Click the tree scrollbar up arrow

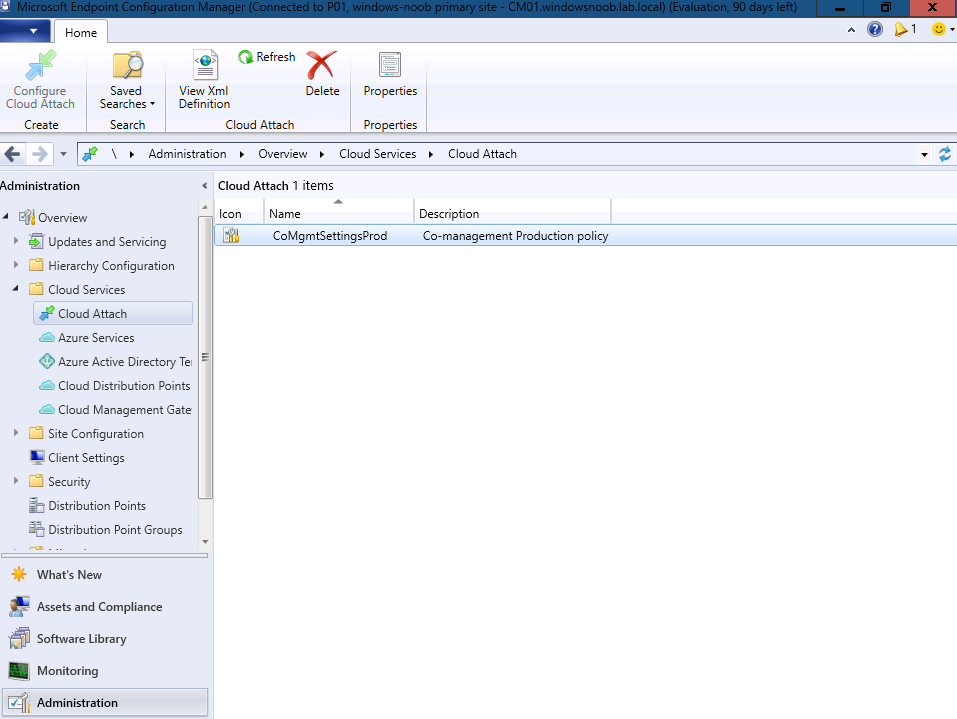pyautogui.click(x=205, y=208)
